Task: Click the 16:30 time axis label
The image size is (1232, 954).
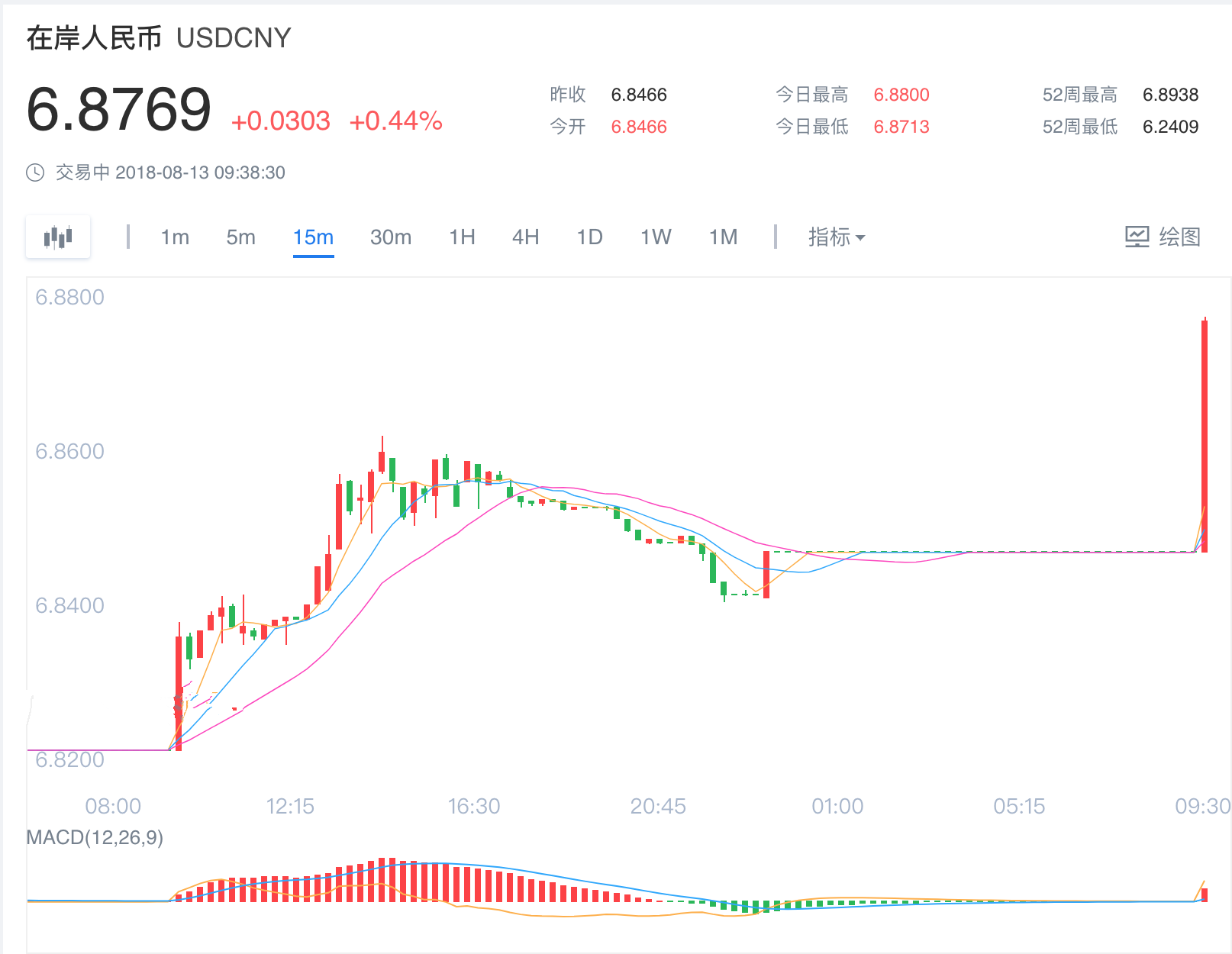Action: tap(473, 806)
